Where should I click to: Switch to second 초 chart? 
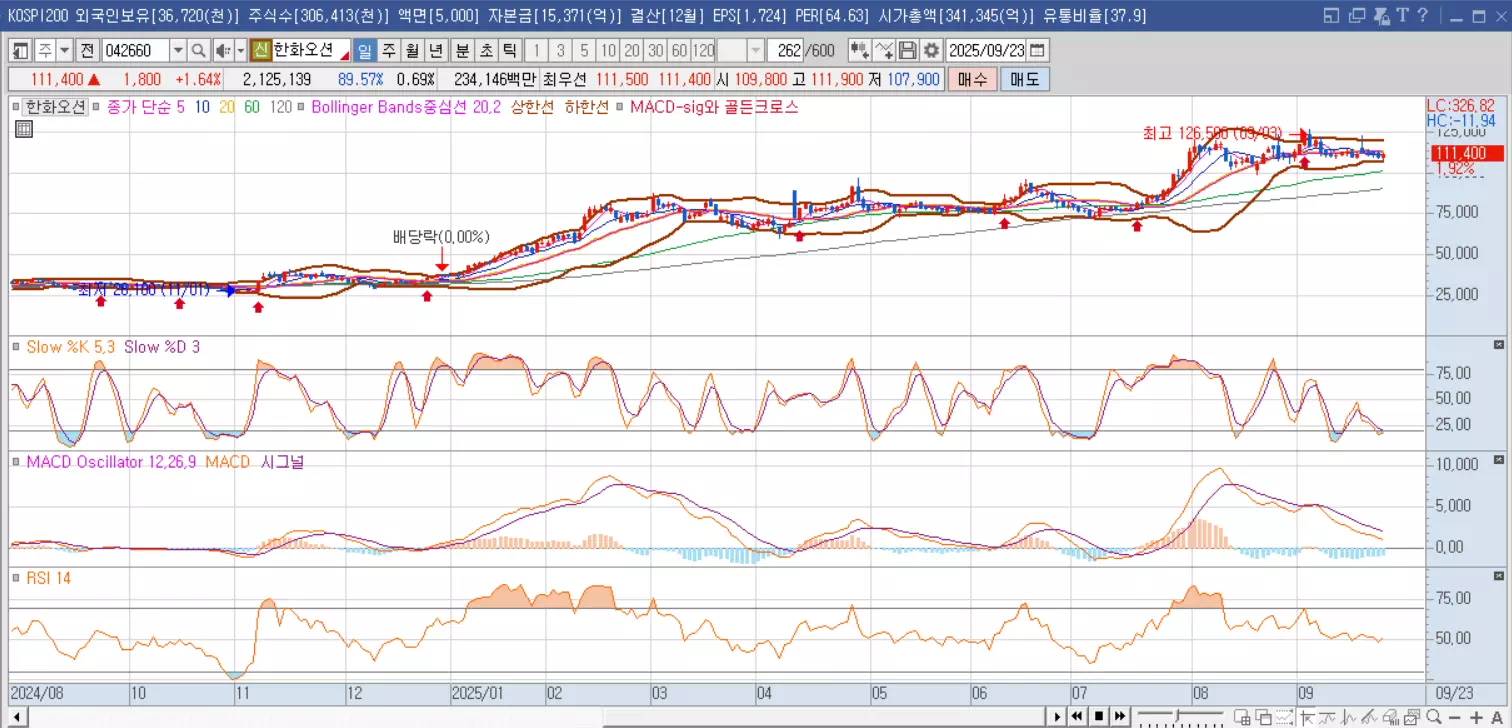point(486,51)
